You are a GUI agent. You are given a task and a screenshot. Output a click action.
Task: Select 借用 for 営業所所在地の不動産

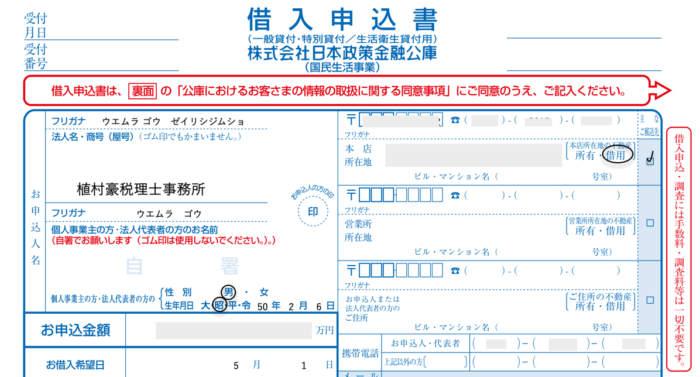click(616, 231)
